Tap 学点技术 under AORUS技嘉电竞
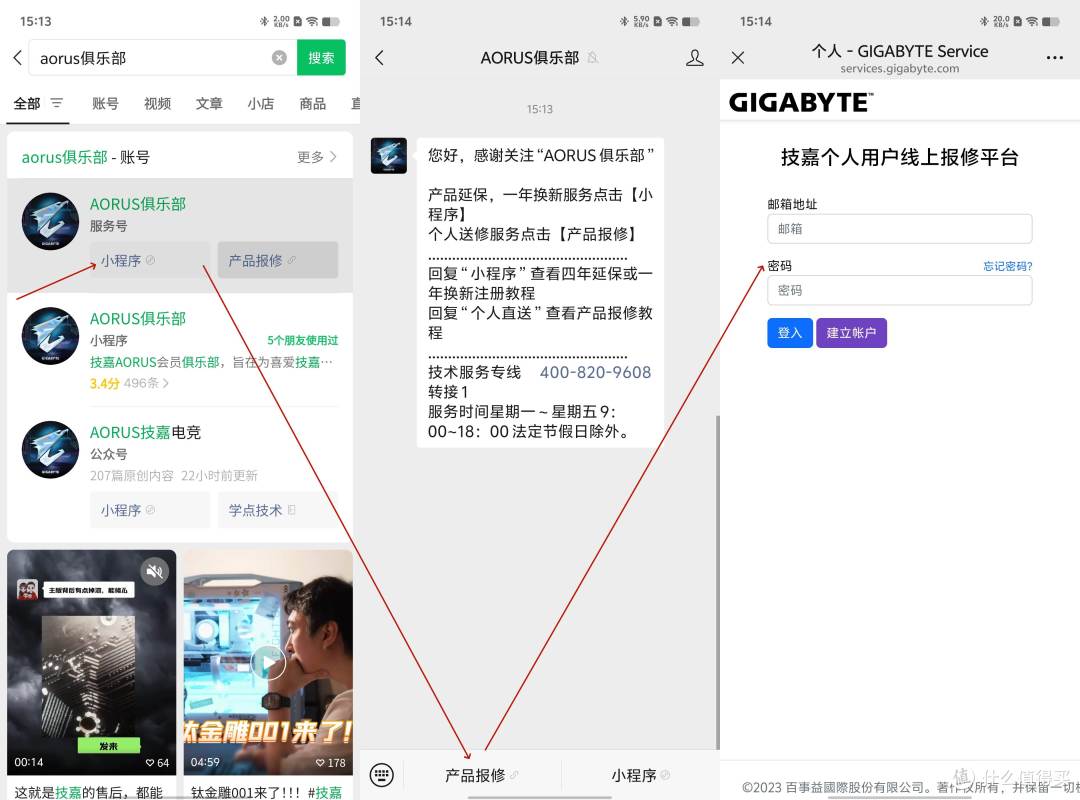Screen dimensions: 1080x800 click(x=278, y=510)
